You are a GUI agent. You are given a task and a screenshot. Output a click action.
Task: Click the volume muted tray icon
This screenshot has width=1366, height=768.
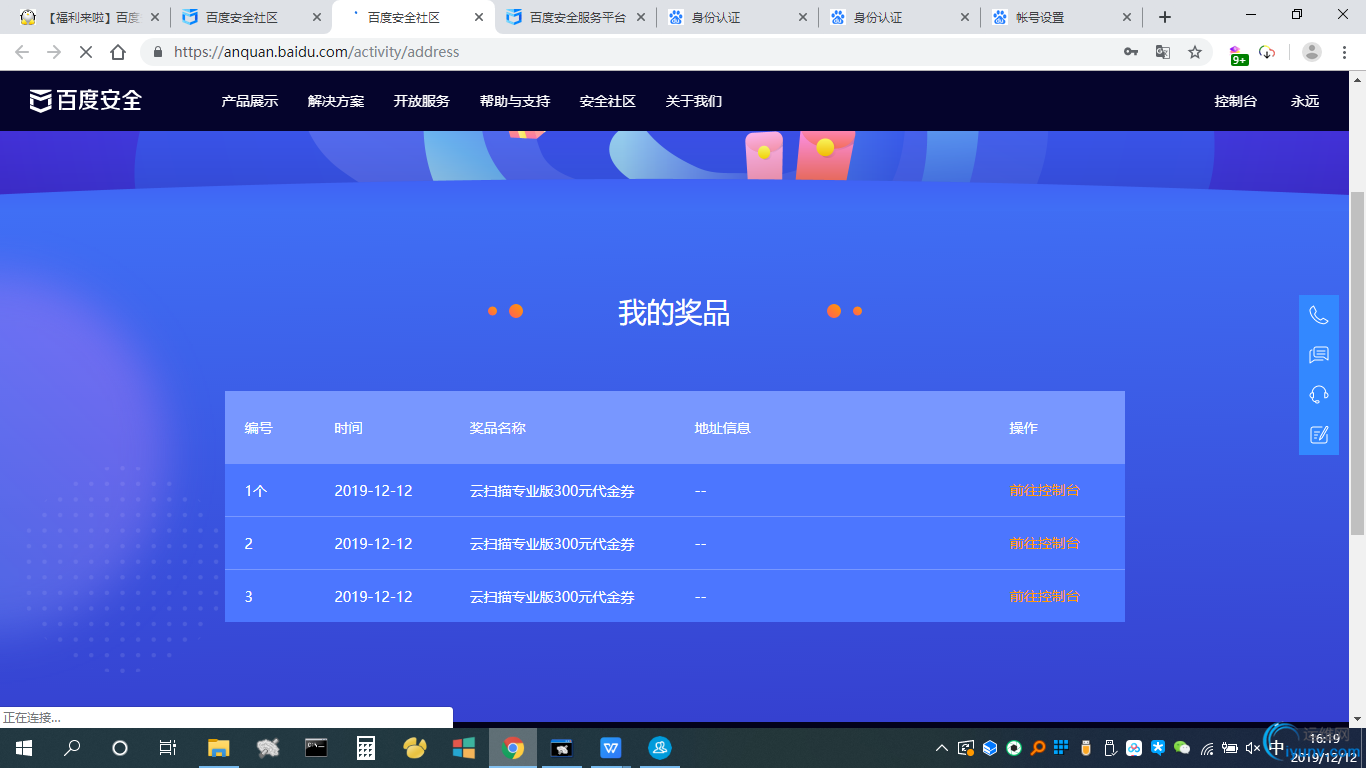click(1253, 748)
